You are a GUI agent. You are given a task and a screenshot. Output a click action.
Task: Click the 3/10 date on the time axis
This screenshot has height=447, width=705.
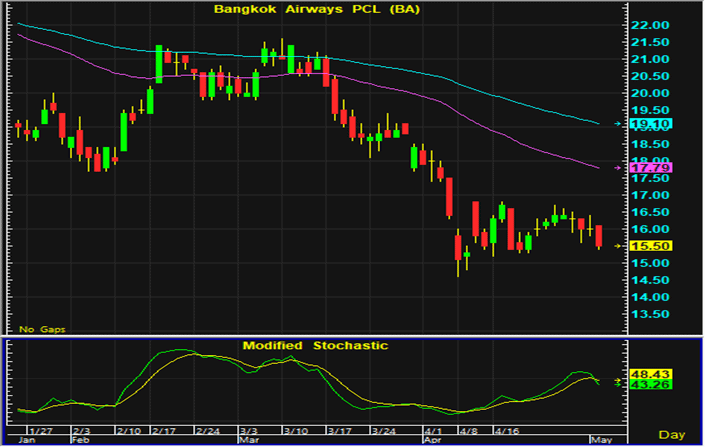click(295, 430)
